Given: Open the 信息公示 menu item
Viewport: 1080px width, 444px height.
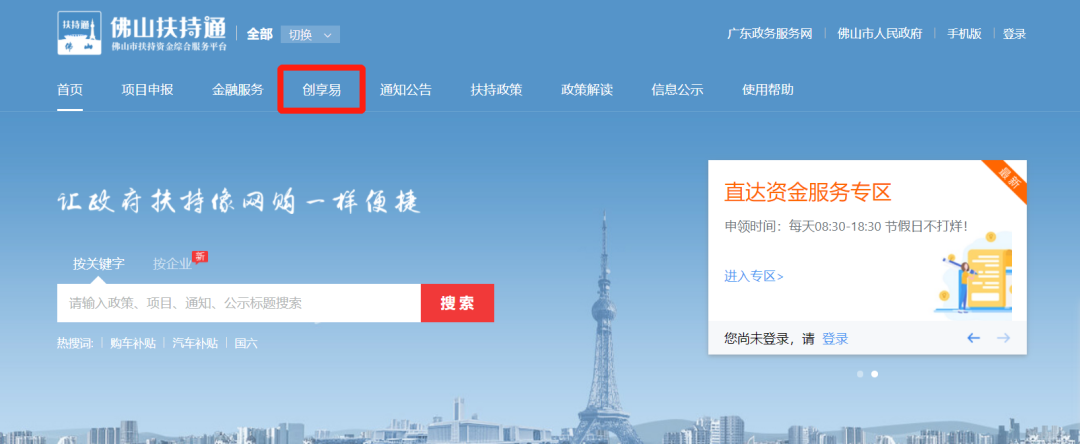Looking at the screenshot, I should [677, 89].
